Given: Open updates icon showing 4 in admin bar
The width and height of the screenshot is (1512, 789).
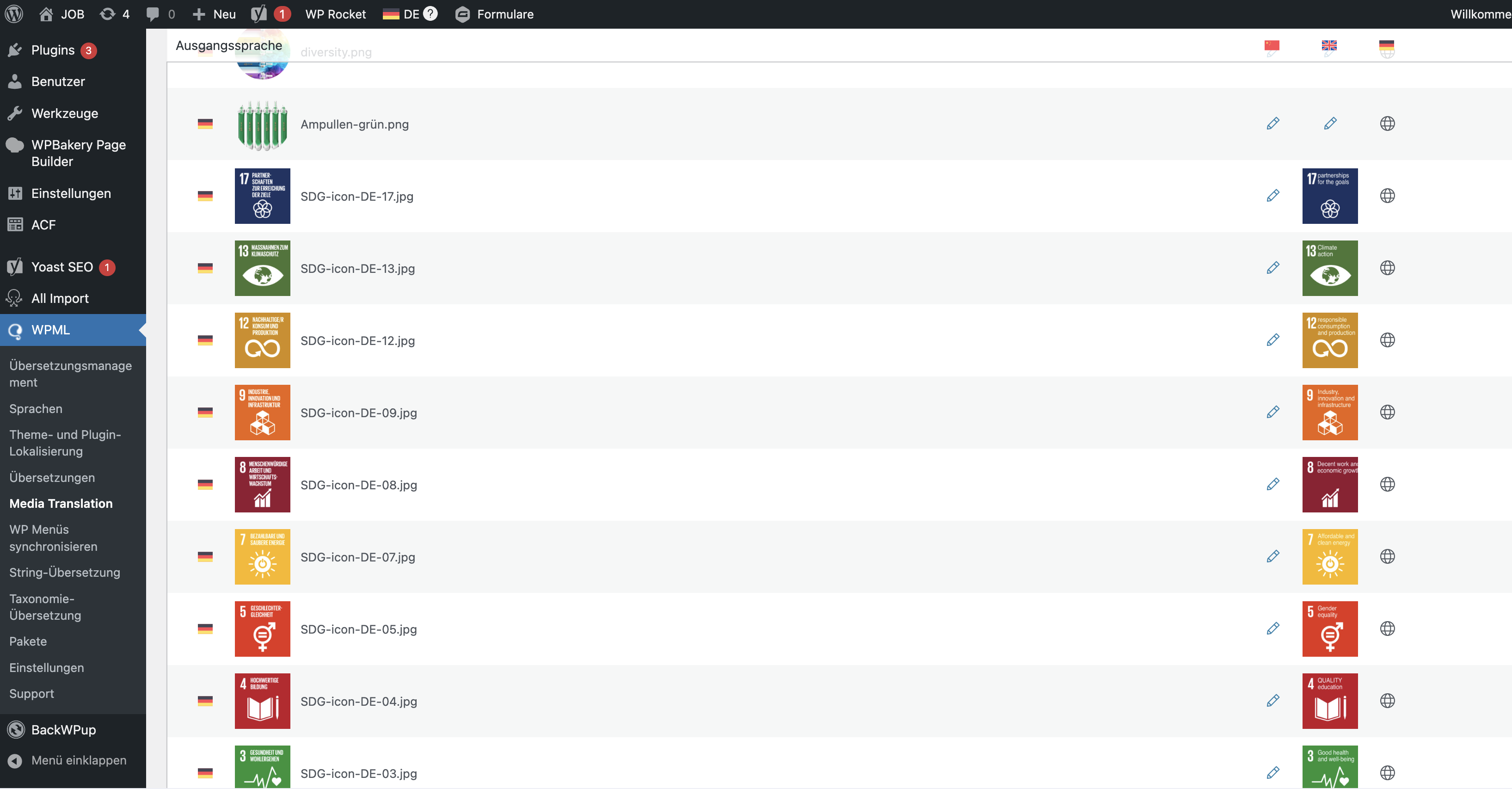Looking at the screenshot, I should (x=115, y=14).
